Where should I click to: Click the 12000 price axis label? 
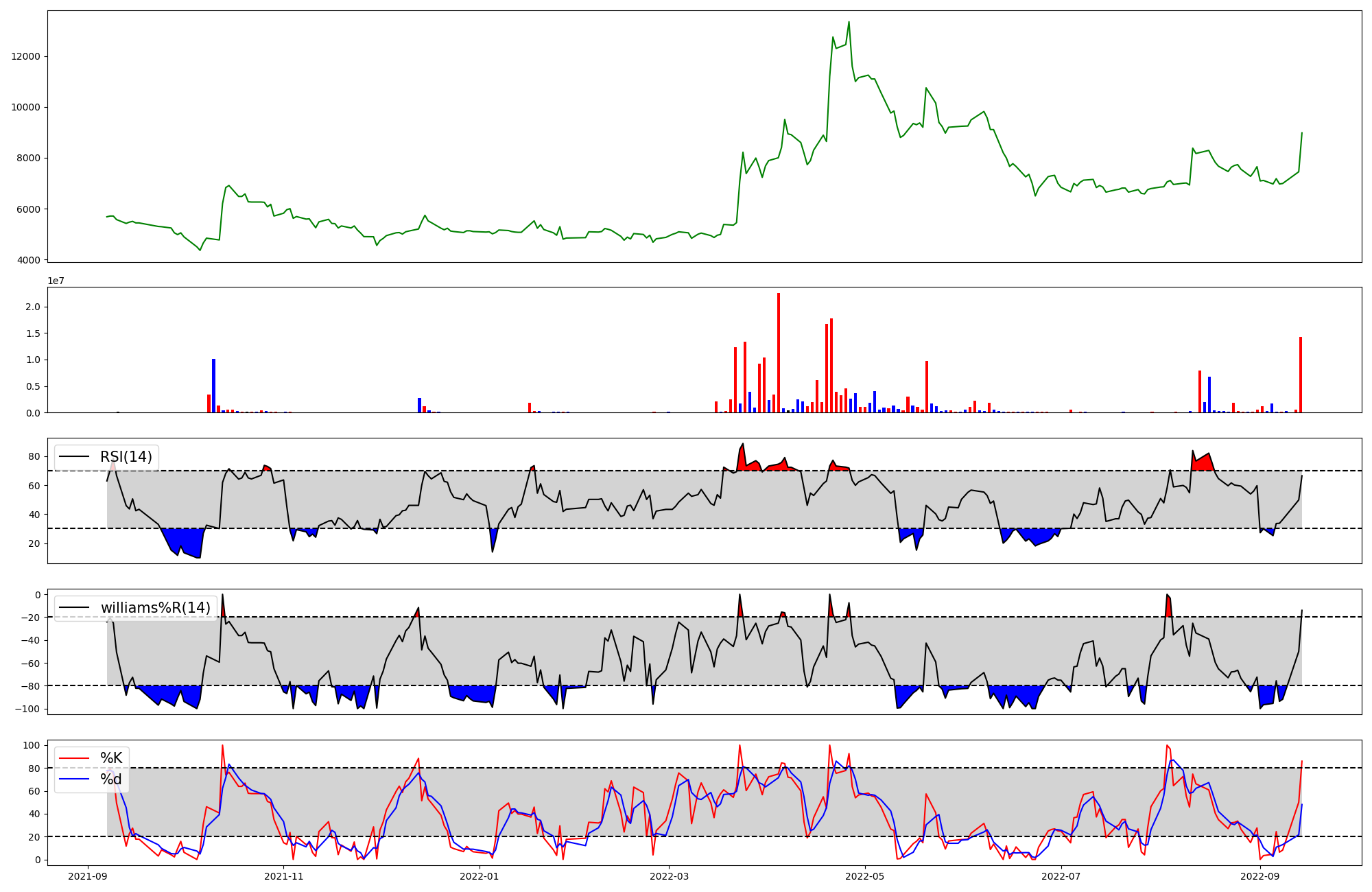pyautogui.click(x=26, y=56)
